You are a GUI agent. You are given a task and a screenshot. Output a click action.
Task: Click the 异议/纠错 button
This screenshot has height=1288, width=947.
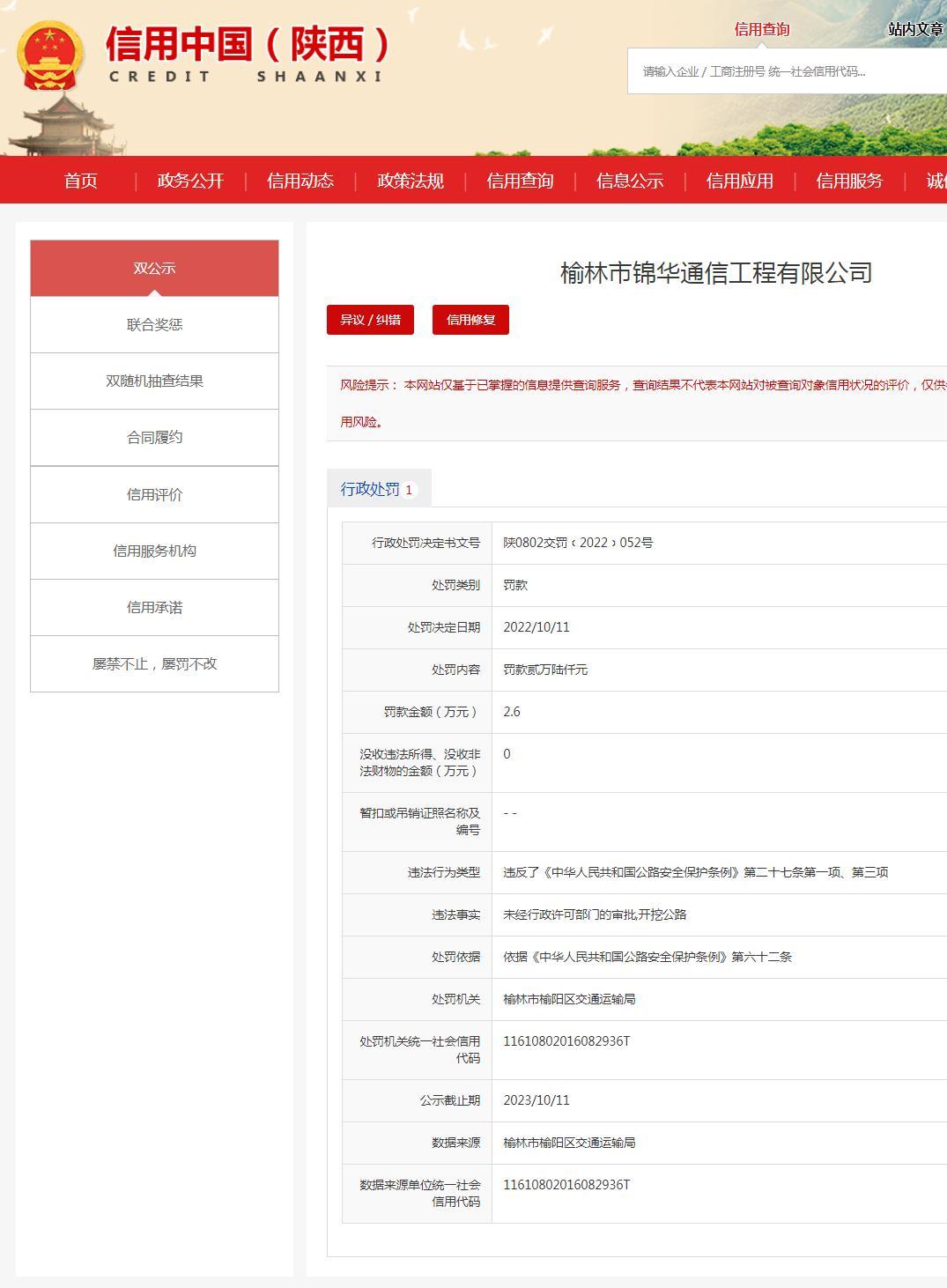(370, 320)
